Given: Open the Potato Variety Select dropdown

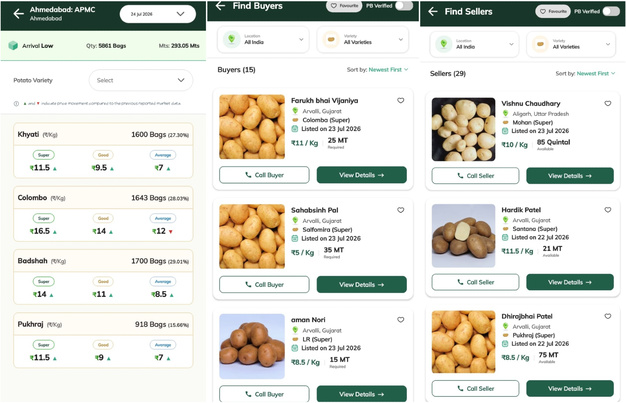Looking at the screenshot, I should click(x=141, y=80).
